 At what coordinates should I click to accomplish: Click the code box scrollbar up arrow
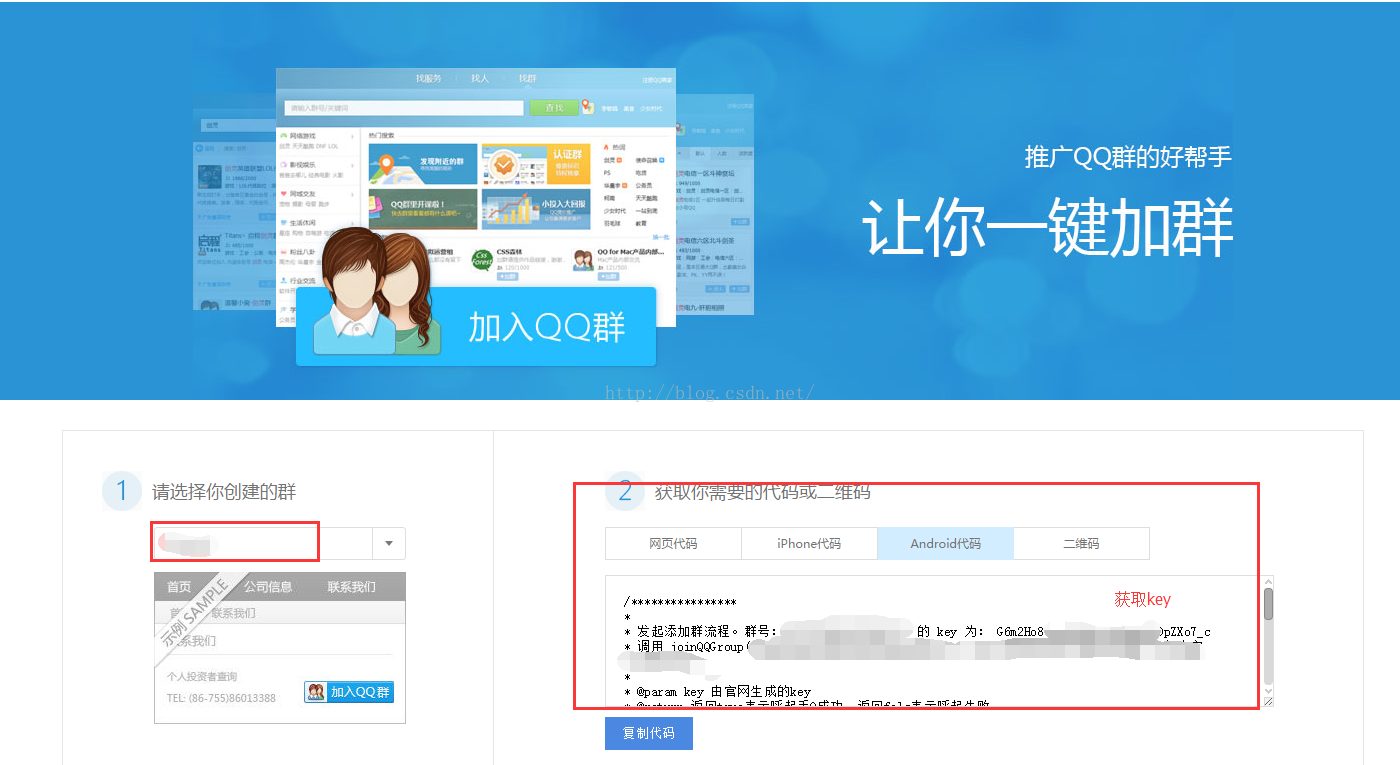click(1268, 582)
